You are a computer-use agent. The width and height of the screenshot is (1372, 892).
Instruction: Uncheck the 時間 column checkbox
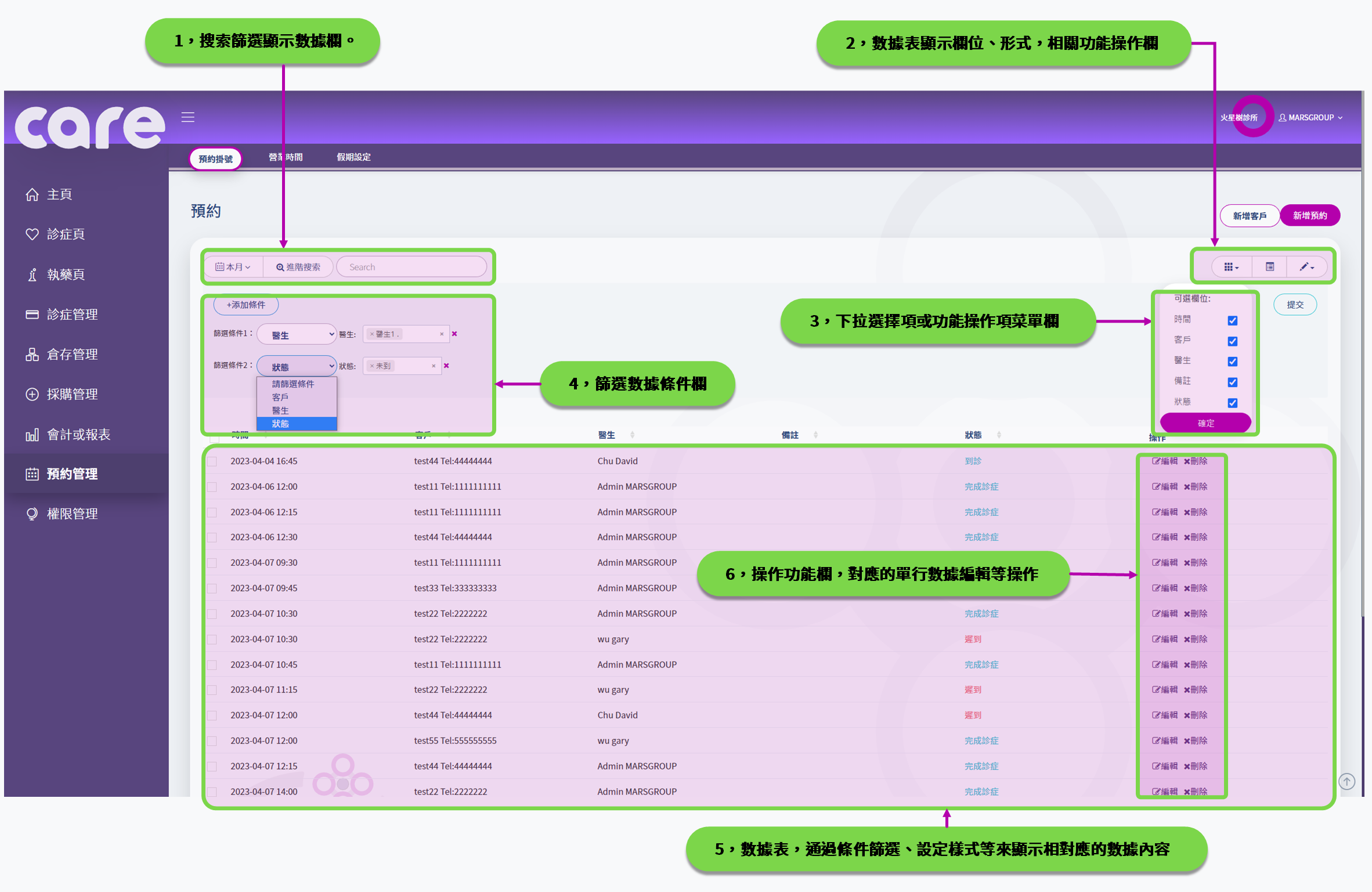coord(1233,320)
